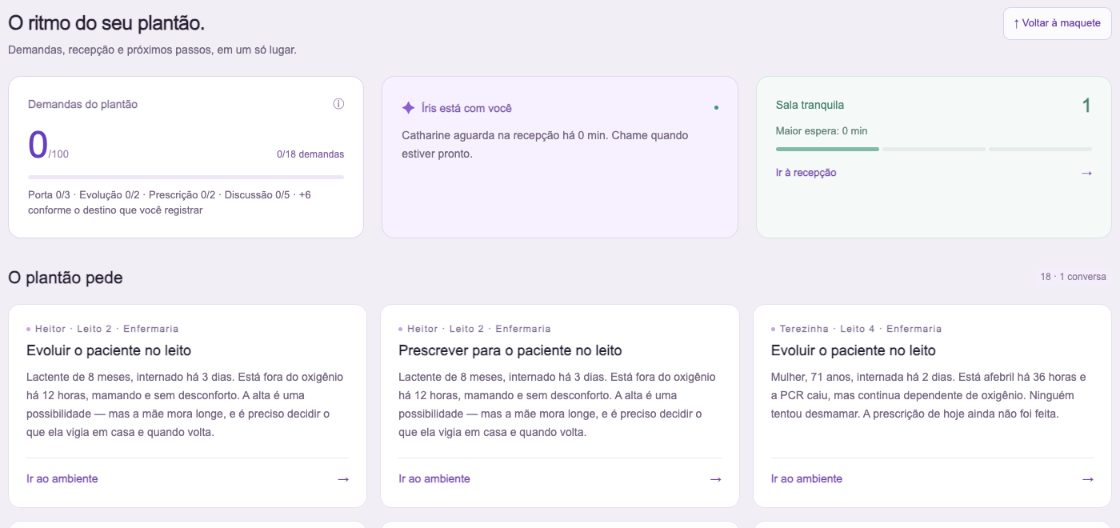1120x528 pixels.
Task: Click the info icon in Demandas do plantão card
Action: [x=339, y=104]
